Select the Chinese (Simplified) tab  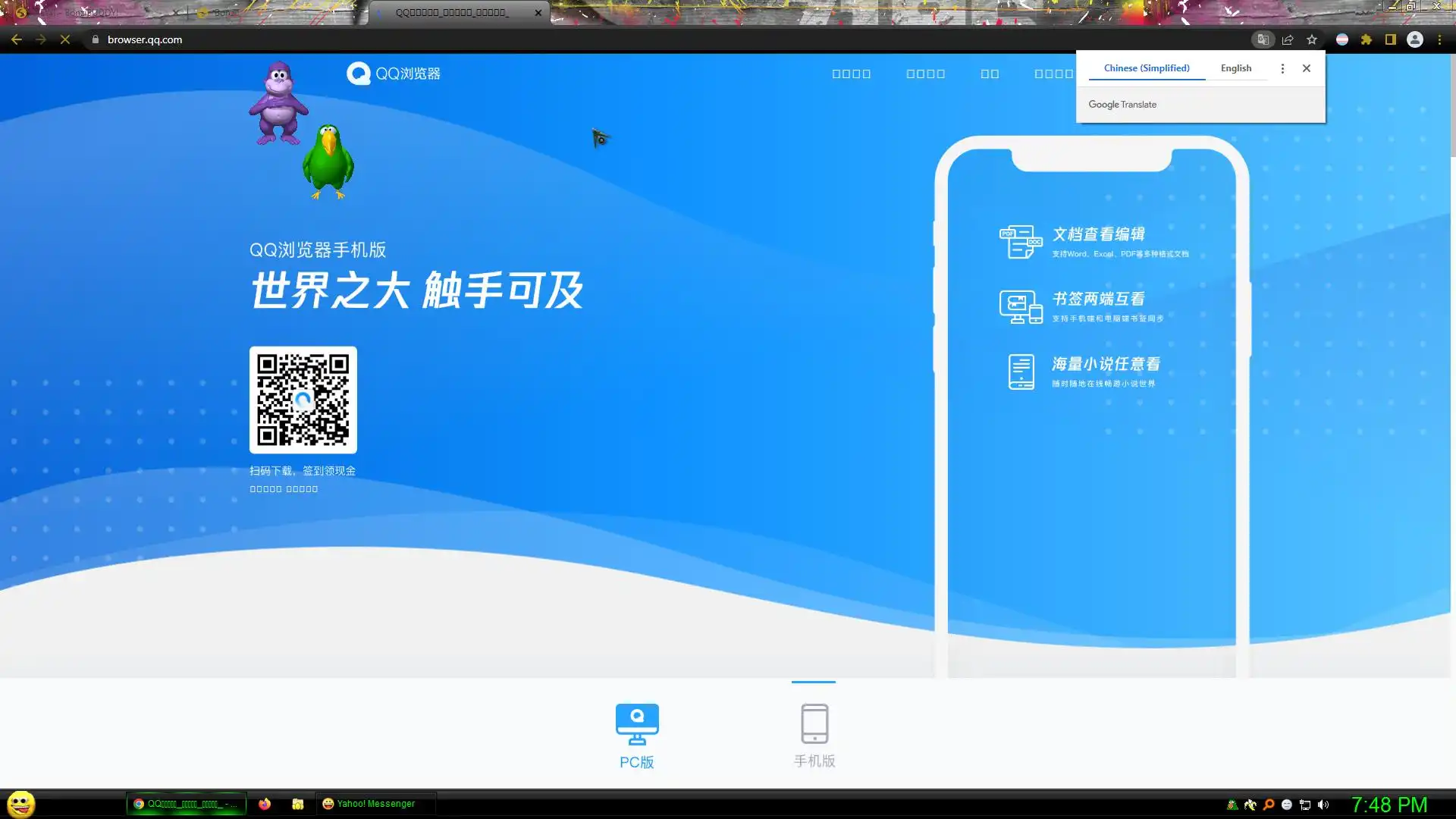1147,68
